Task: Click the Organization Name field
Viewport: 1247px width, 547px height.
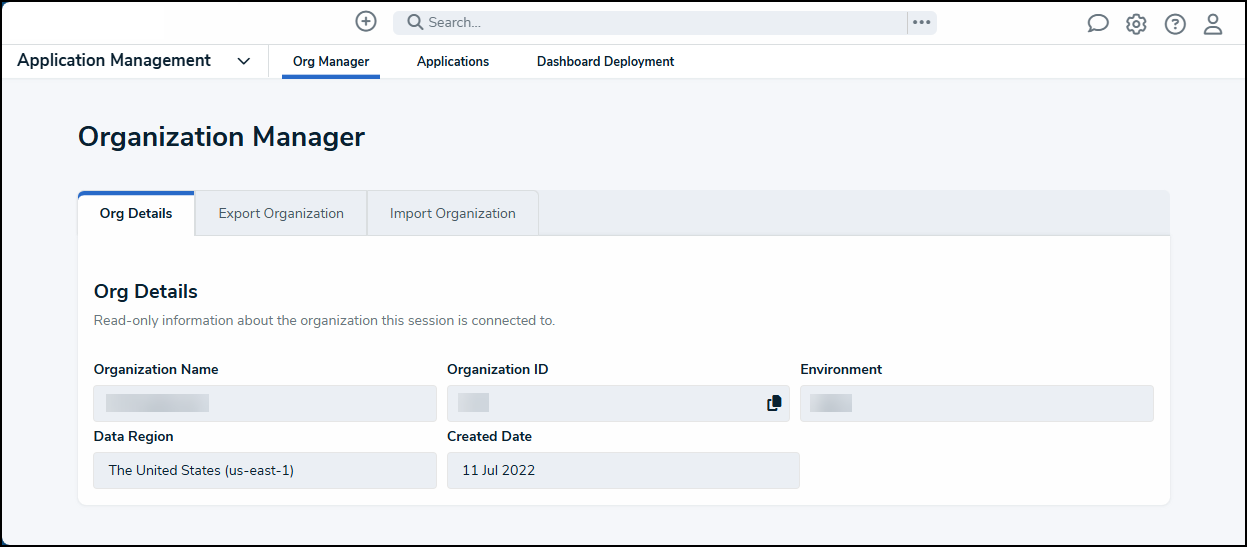Action: coord(265,403)
